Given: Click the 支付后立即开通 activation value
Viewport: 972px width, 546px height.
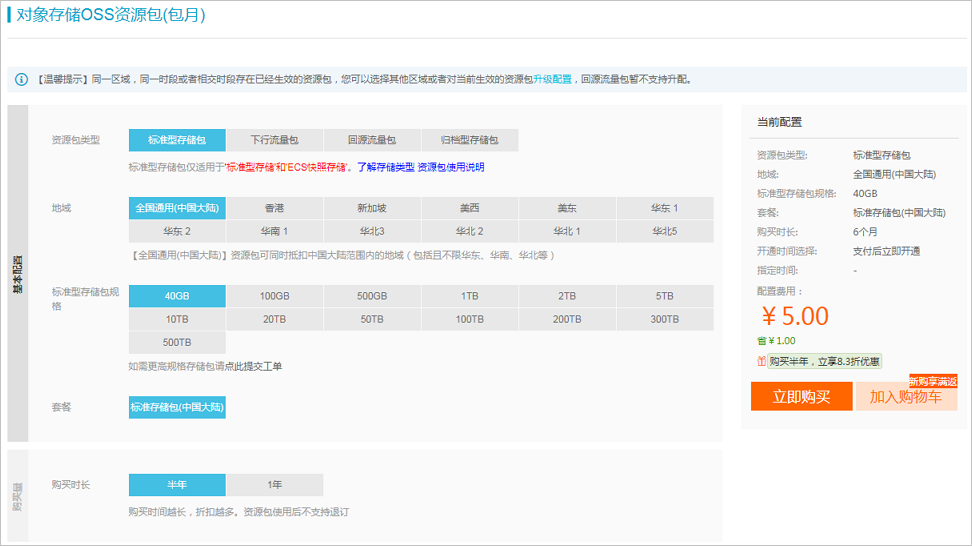Looking at the screenshot, I should point(886,251).
